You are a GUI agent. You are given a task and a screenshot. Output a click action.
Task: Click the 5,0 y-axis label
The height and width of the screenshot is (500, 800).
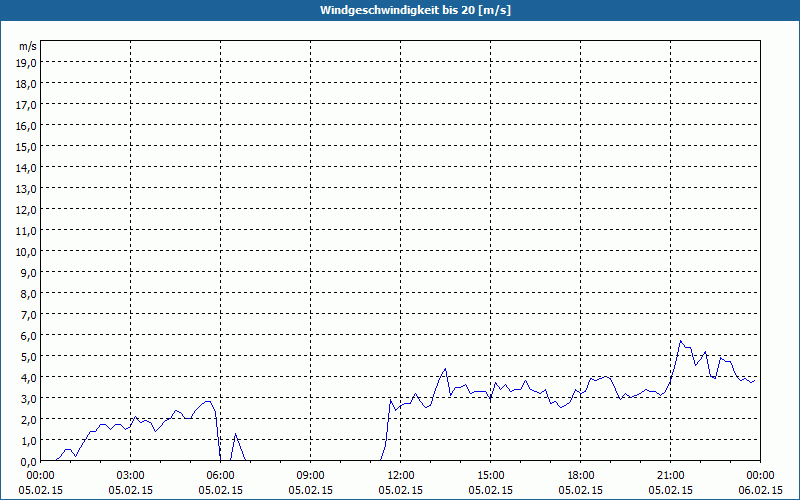click(x=30, y=357)
